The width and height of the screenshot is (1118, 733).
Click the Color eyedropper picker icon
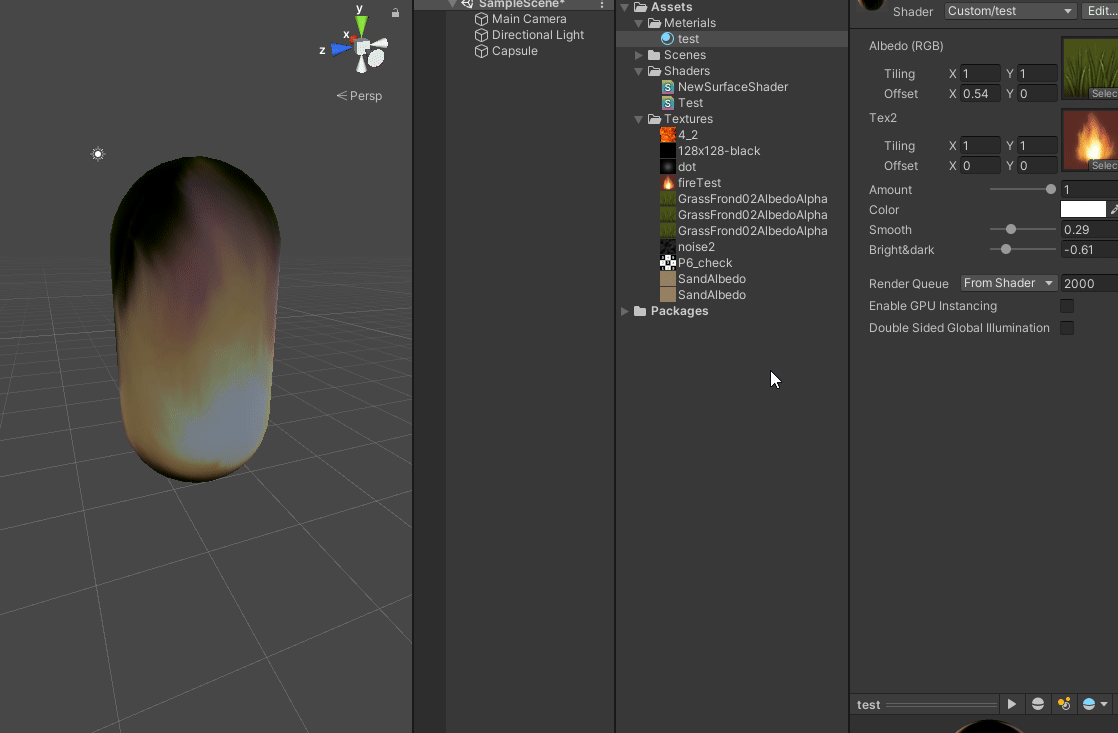pos(1114,210)
